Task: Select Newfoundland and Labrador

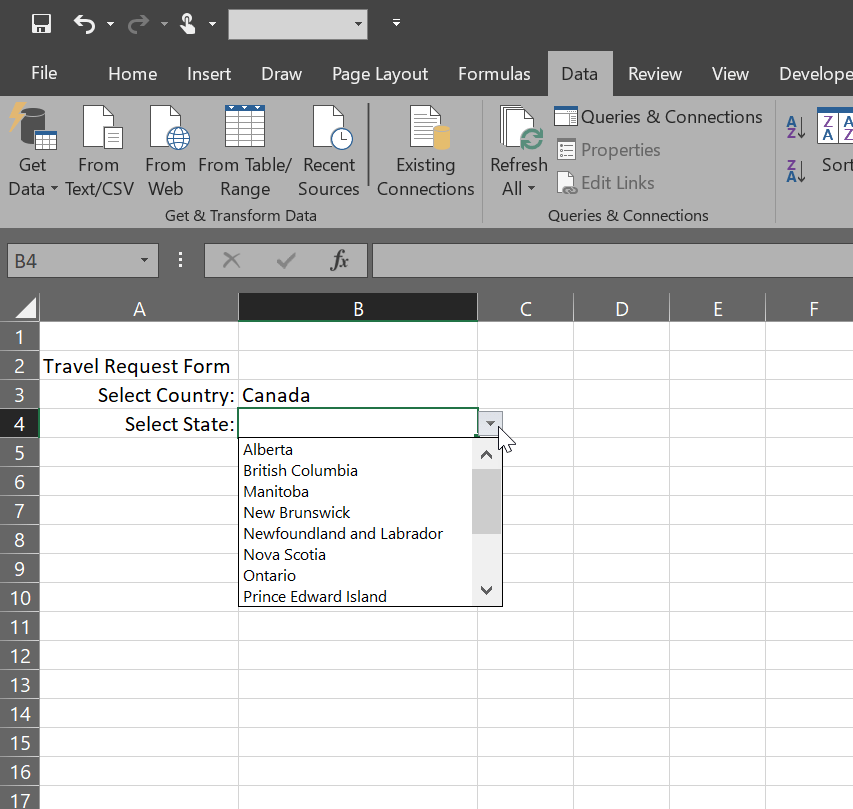Action: point(355,534)
